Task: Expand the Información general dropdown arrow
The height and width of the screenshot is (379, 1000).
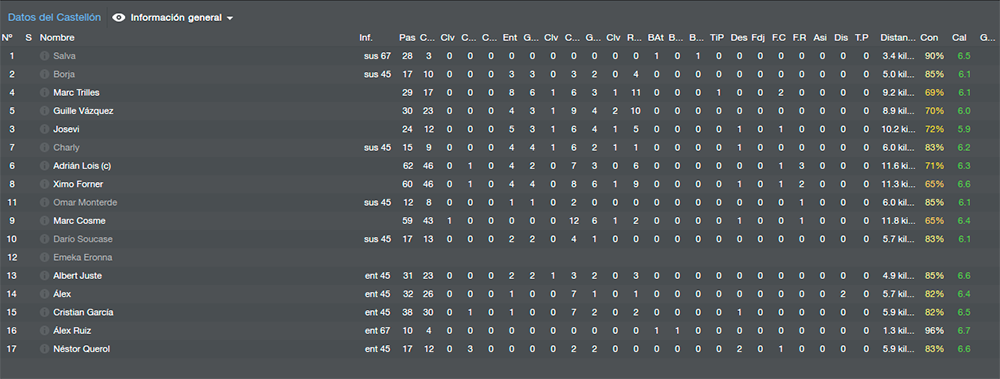Action: 230,19
